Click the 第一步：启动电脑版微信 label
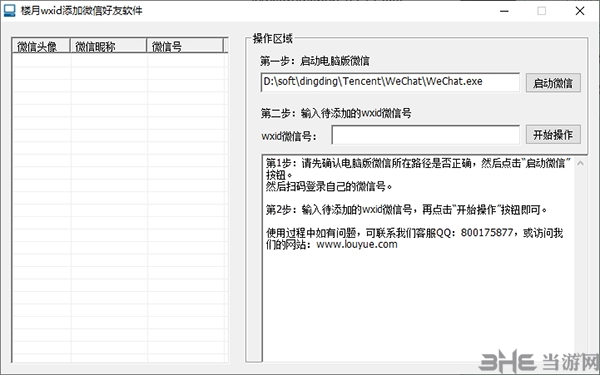The width and height of the screenshot is (600, 375). click(315, 61)
